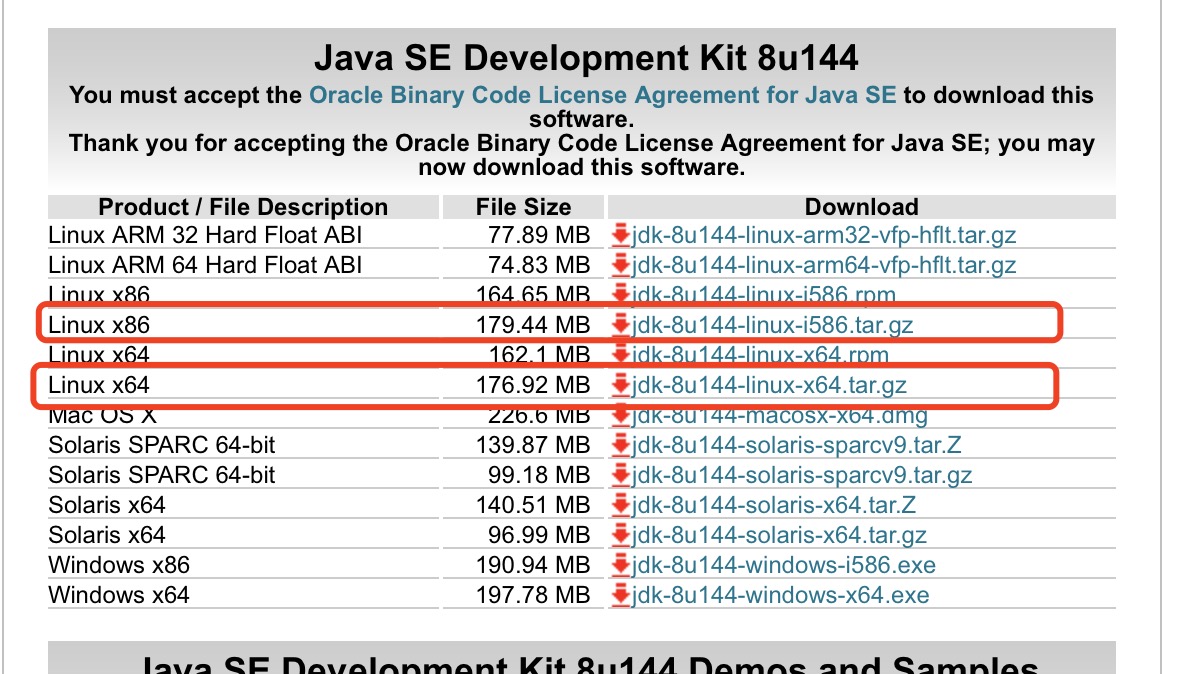Download jdk-8u144-solaris-x64.tar.gz
Image resolution: width=1184 pixels, height=674 pixels.
coord(779,535)
